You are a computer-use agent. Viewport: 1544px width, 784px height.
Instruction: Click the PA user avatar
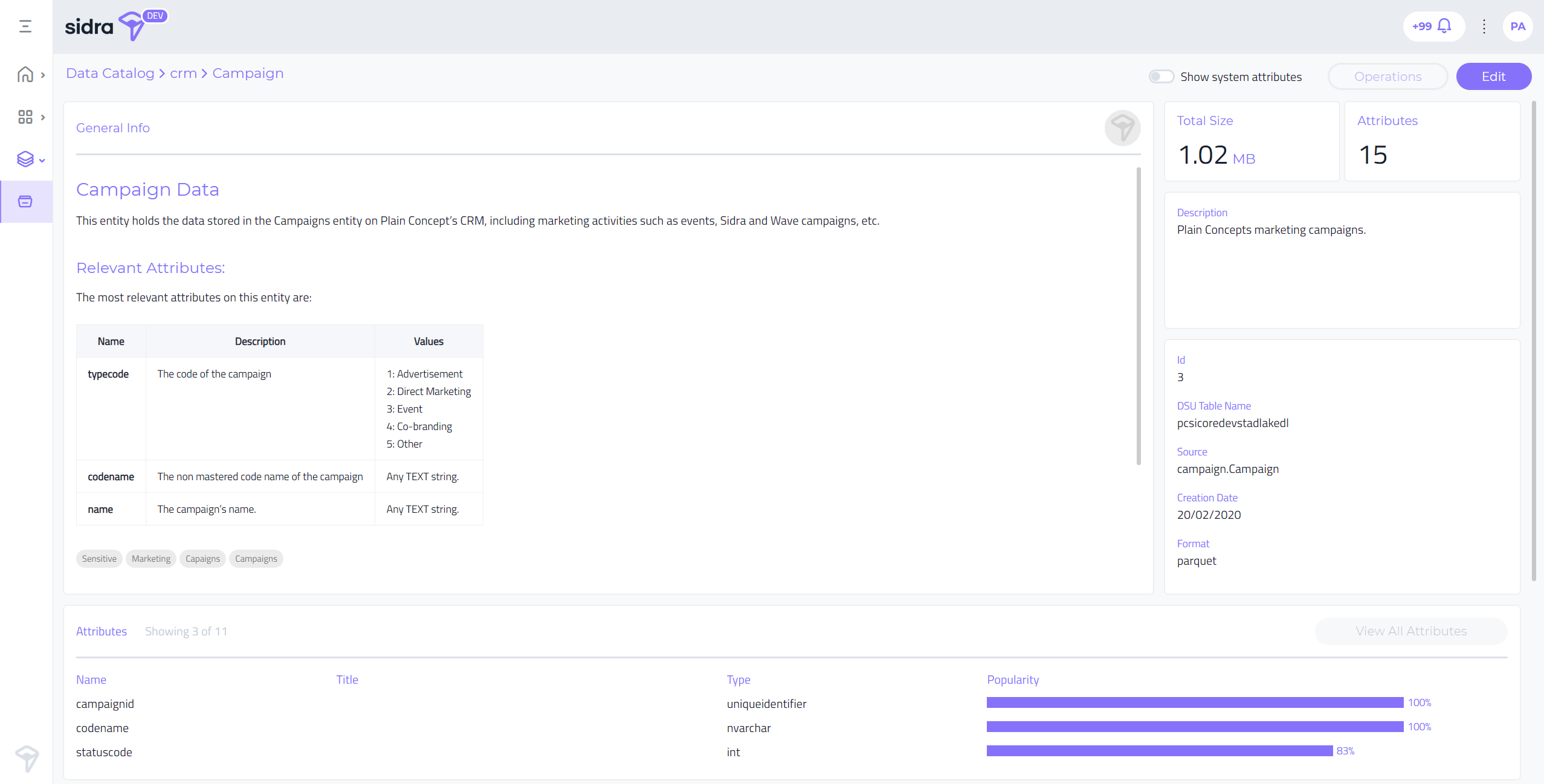point(1517,26)
